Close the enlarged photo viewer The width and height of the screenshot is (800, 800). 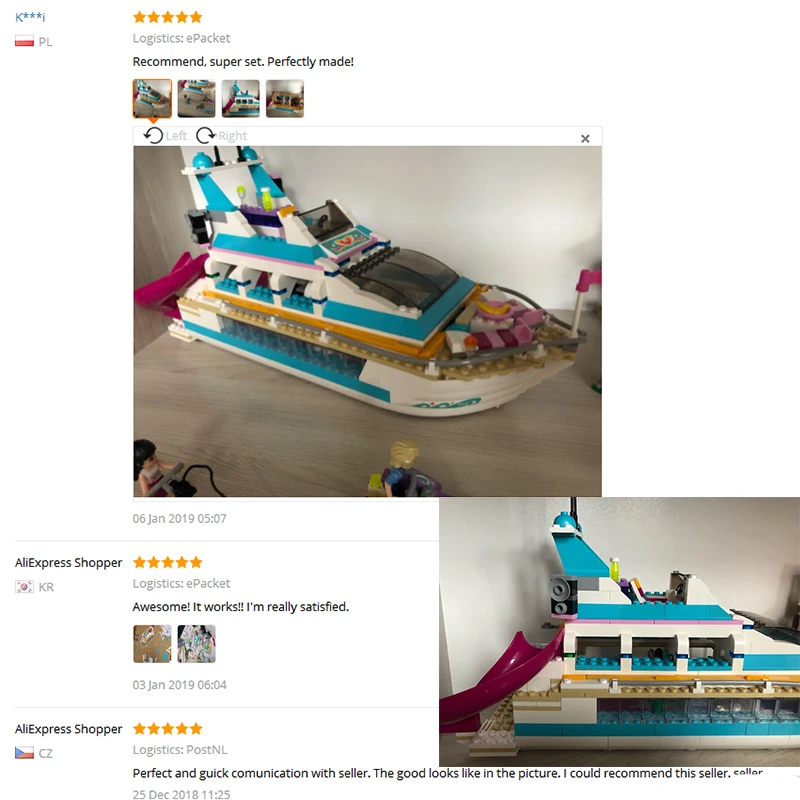click(585, 139)
